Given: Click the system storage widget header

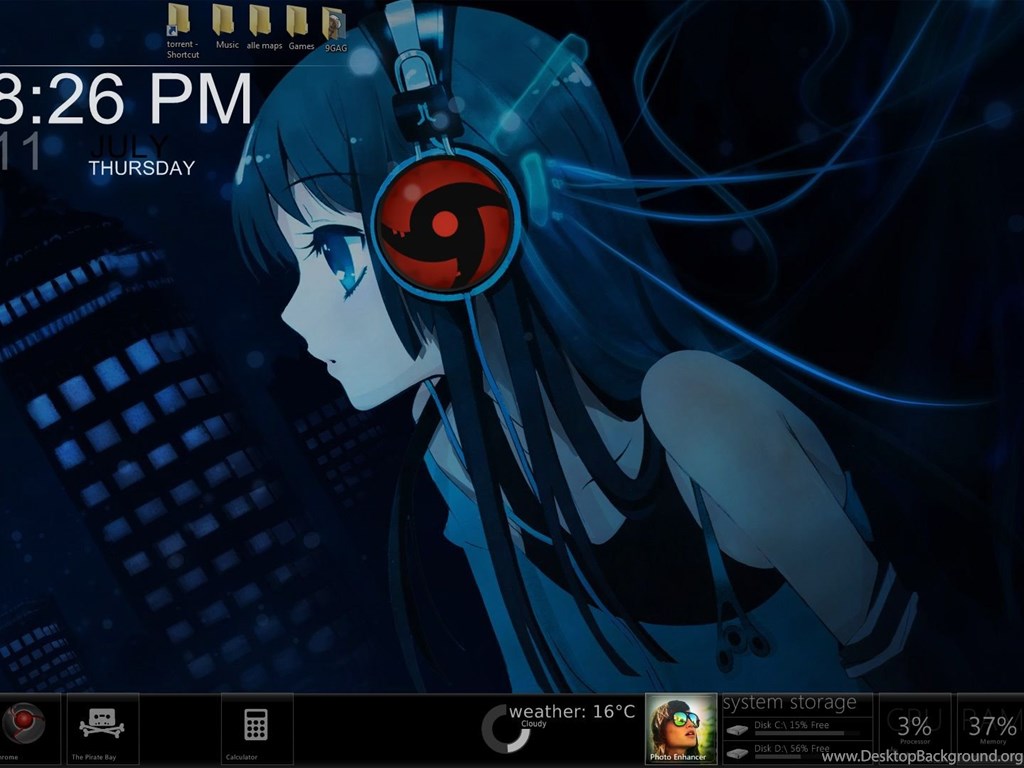Looking at the screenshot, I should pos(790,703).
